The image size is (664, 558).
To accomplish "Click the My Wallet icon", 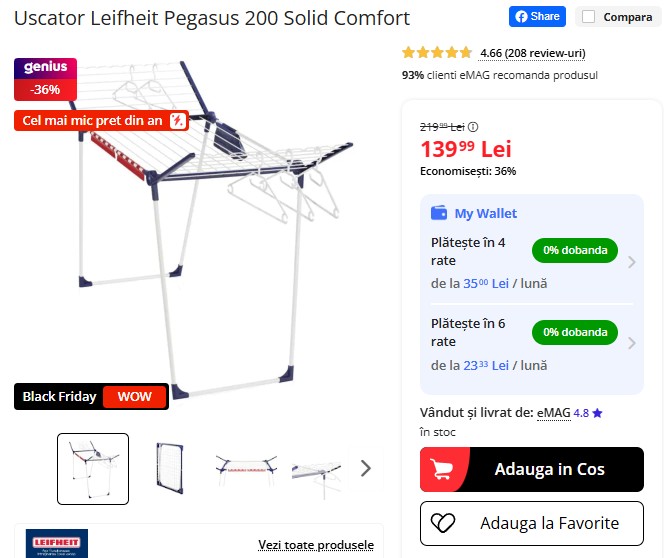I will [x=438, y=213].
